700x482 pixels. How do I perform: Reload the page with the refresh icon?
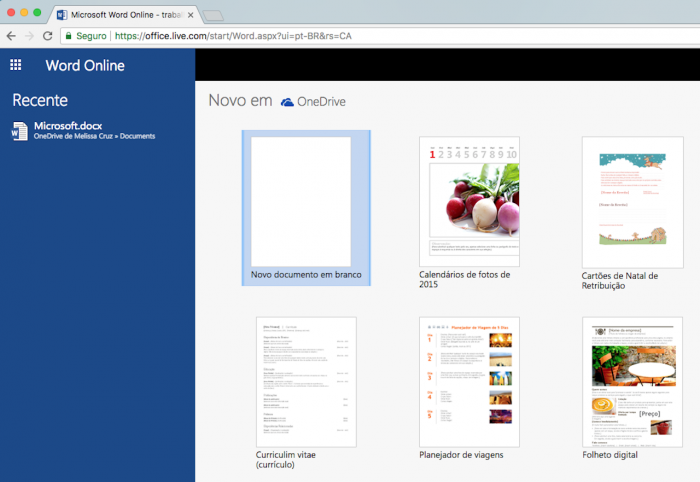(x=47, y=36)
